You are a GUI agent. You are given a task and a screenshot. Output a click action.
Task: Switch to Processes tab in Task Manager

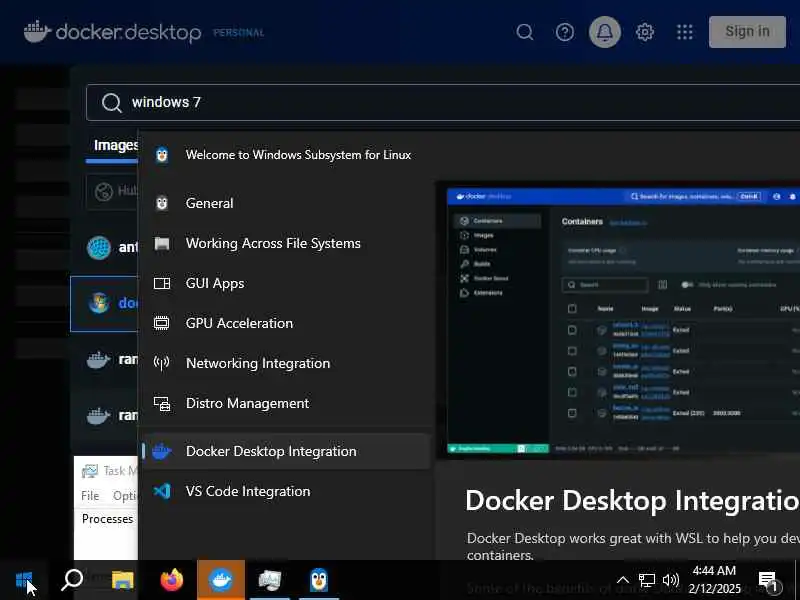[107, 519]
